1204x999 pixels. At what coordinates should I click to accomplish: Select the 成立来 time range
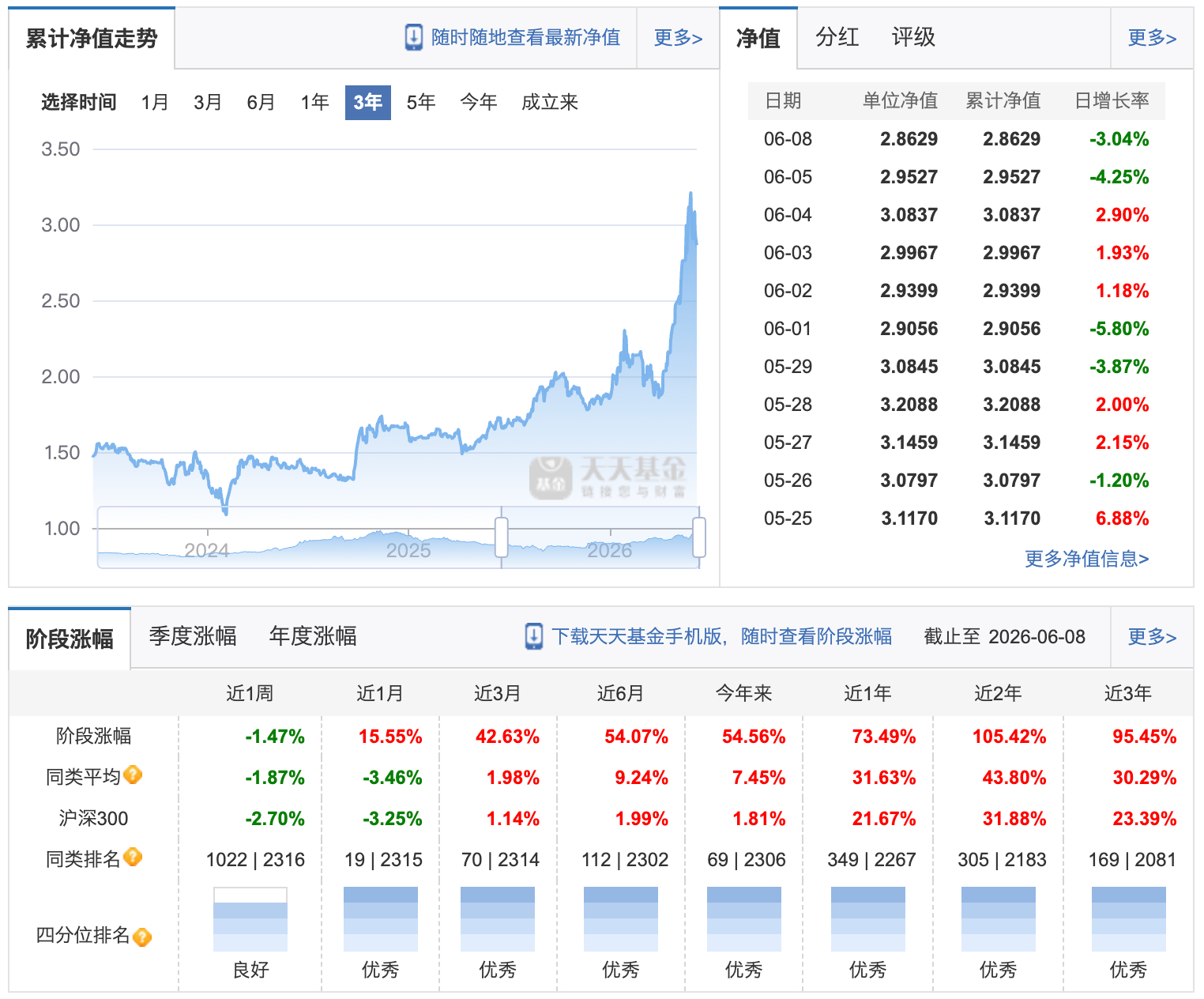point(550,102)
